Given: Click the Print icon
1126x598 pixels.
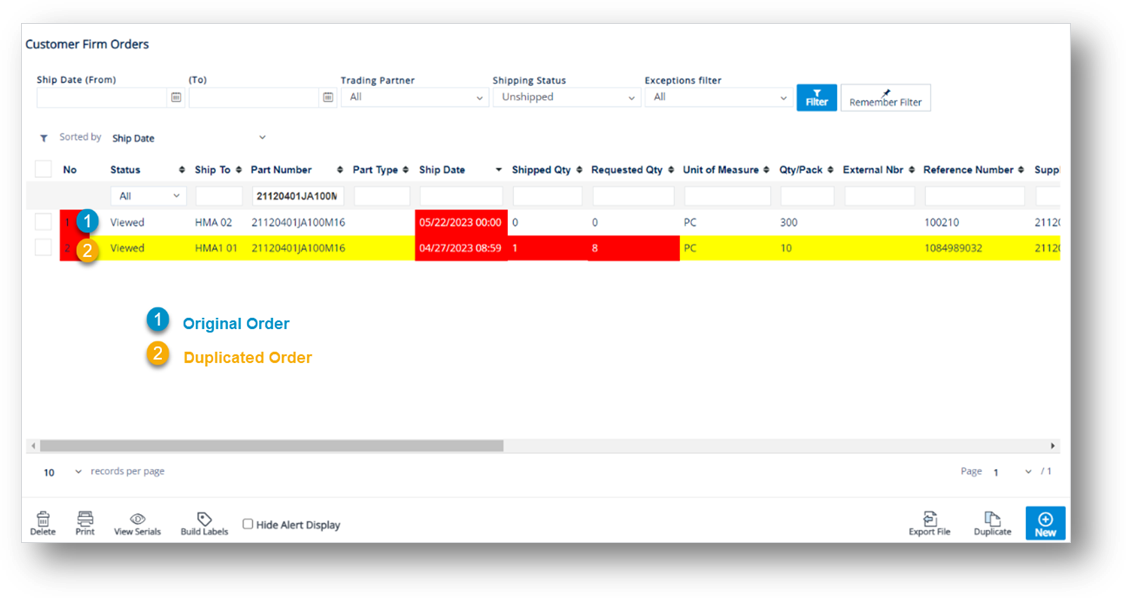Looking at the screenshot, I should (x=85, y=518).
